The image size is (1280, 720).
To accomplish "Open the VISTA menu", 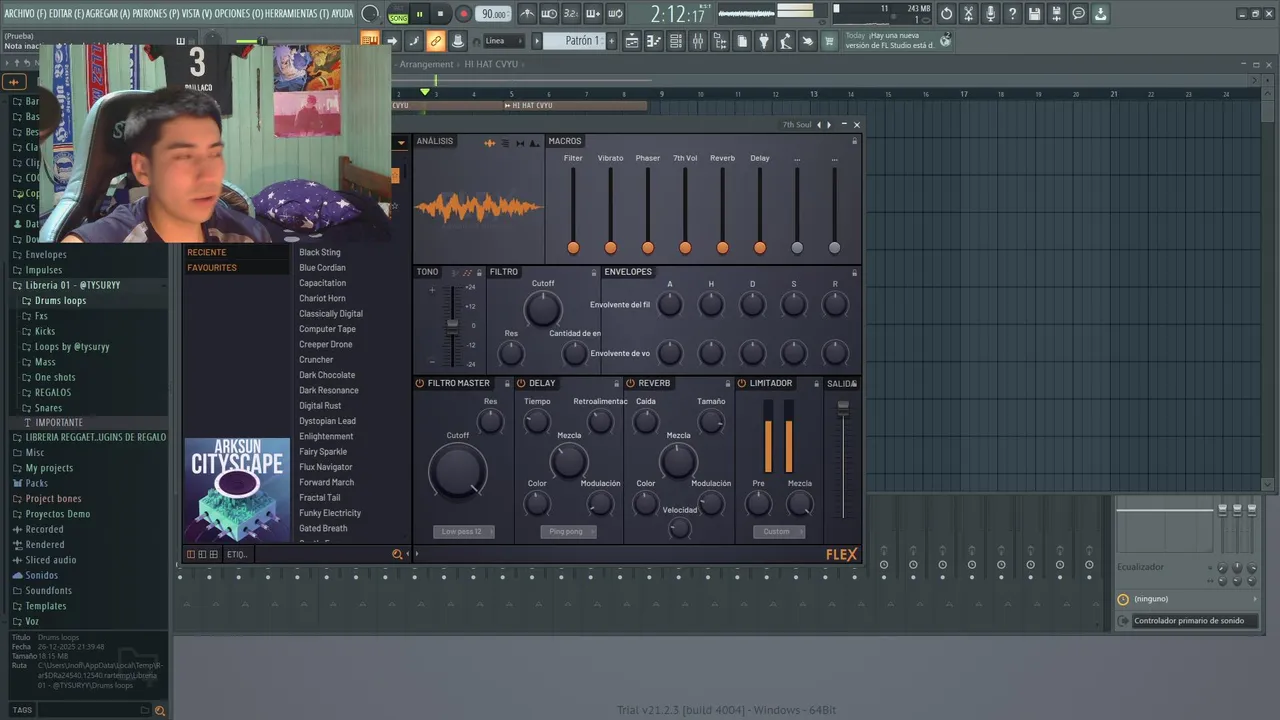I will tap(197, 14).
